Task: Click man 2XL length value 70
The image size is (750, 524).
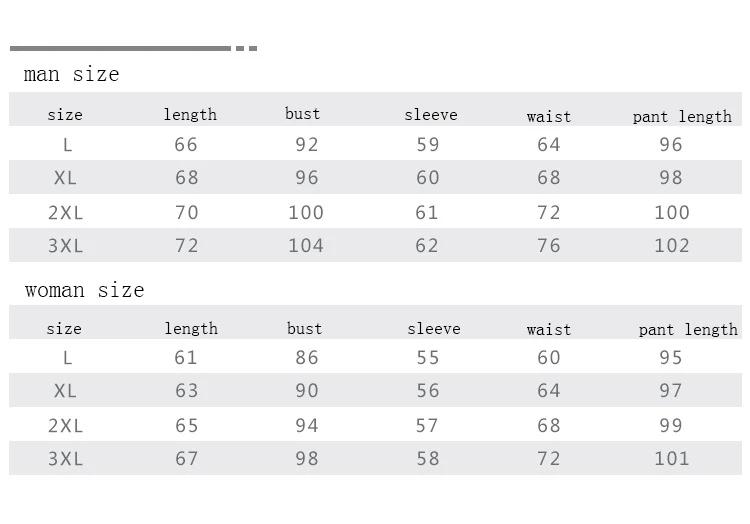Action: pyautogui.click(x=187, y=213)
